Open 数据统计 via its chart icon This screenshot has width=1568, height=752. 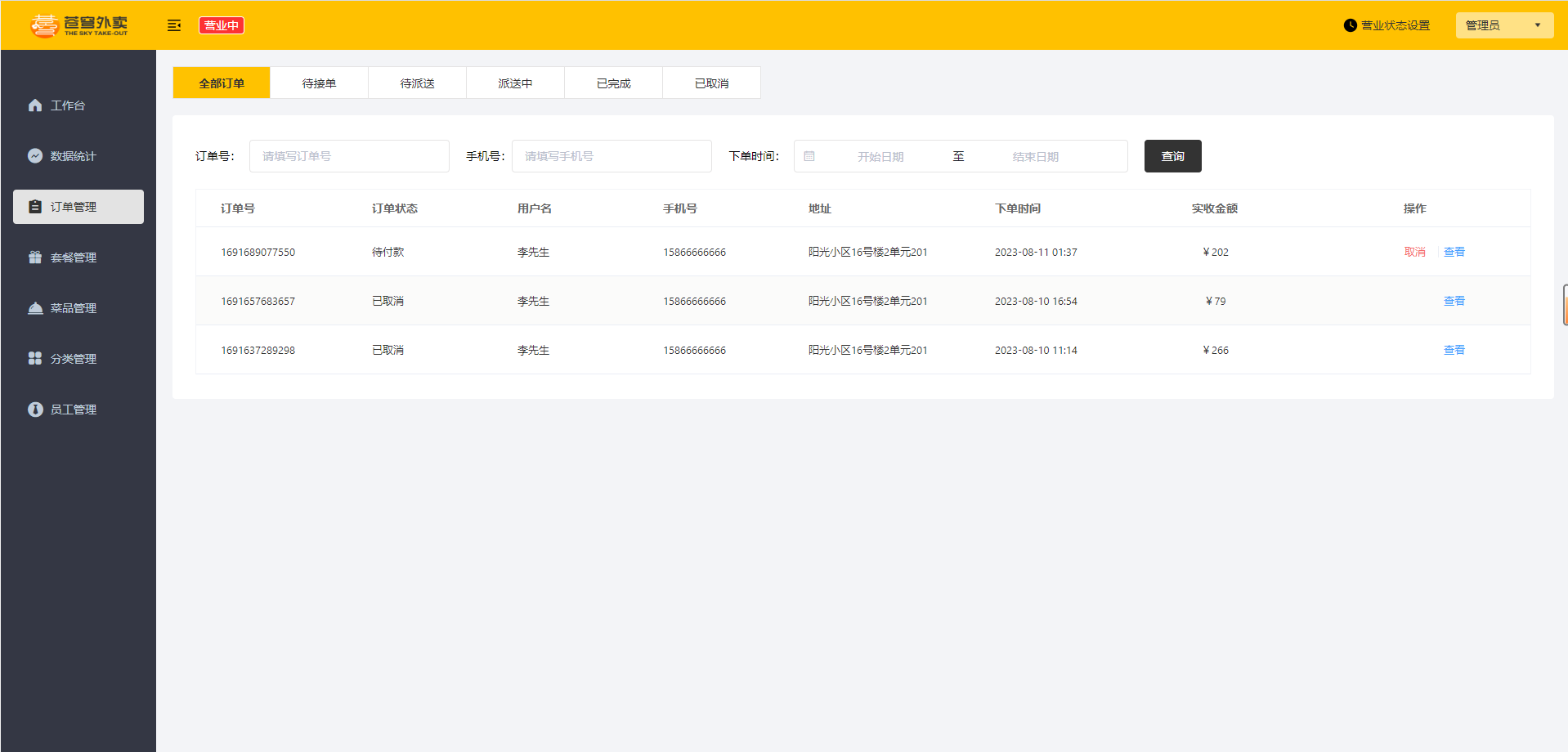point(35,156)
